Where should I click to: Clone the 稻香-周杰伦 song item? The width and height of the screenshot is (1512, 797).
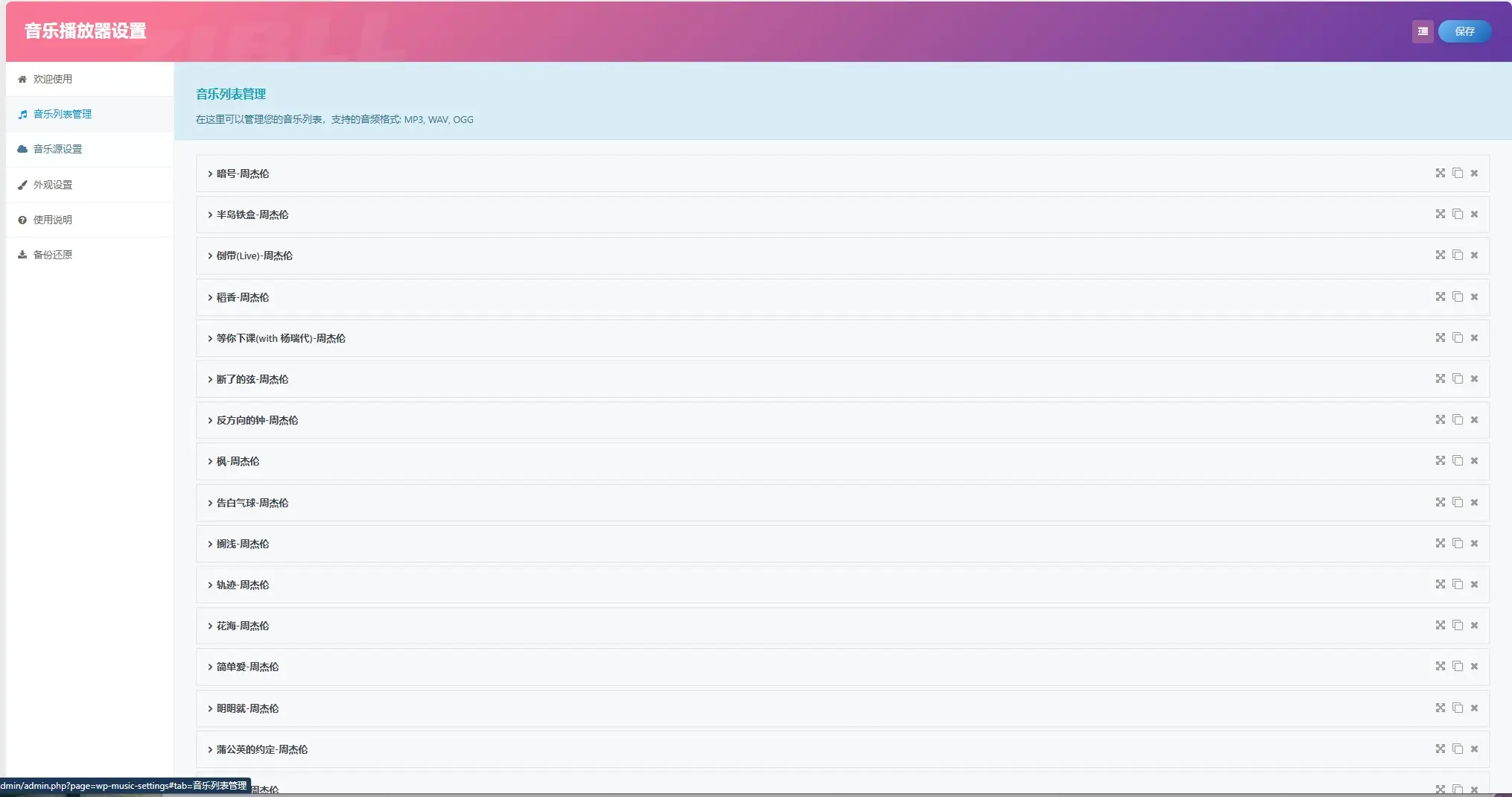1457,296
